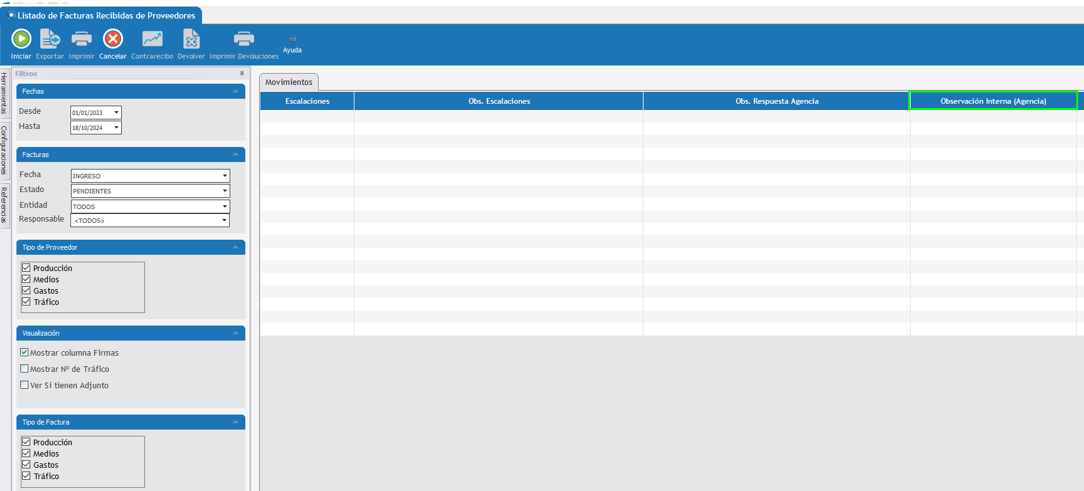Toggle Mostrar columna Firmas checkbox
Viewport: 1084px width, 491px height.
point(25,353)
